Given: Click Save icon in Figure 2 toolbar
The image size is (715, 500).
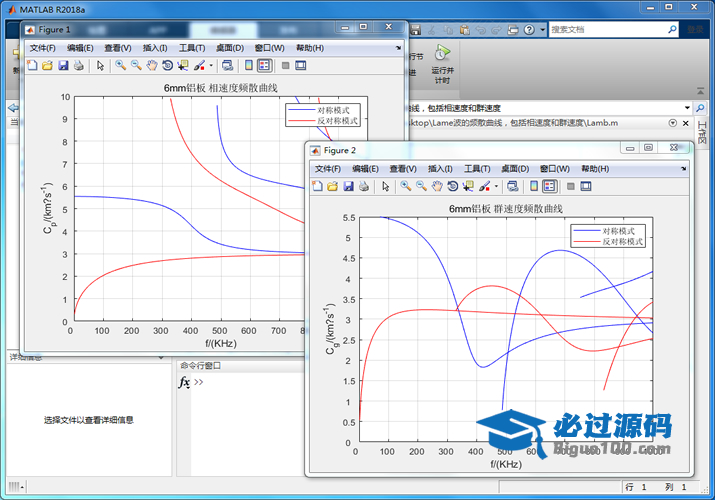Looking at the screenshot, I should point(349,186).
